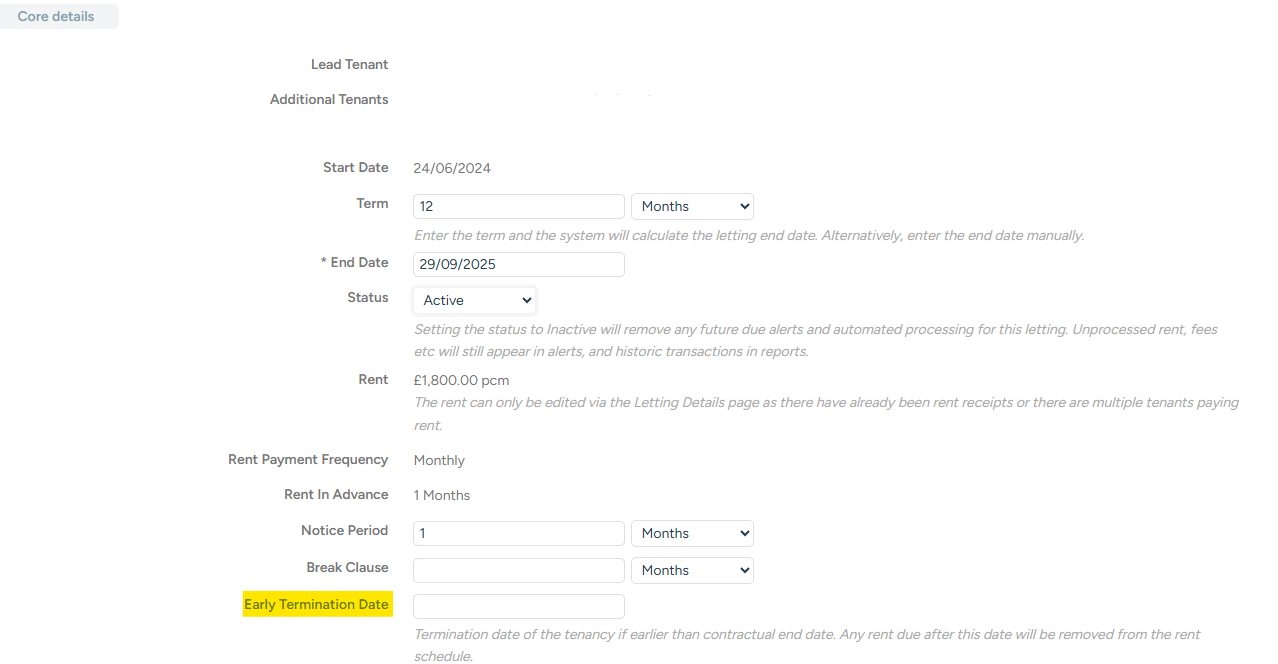This screenshot has width=1278, height=664.
Task: Open the Break Clause Months dropdown
Action: click(692, 570)
